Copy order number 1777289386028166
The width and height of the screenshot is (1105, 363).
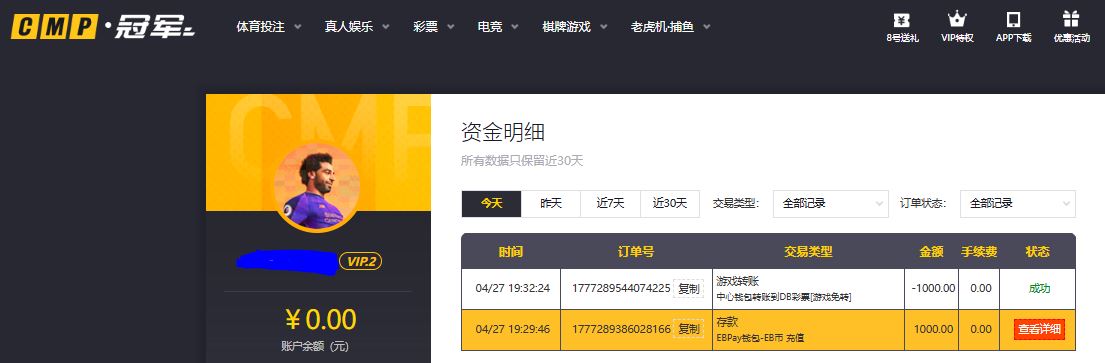click(x=689, y=329)
